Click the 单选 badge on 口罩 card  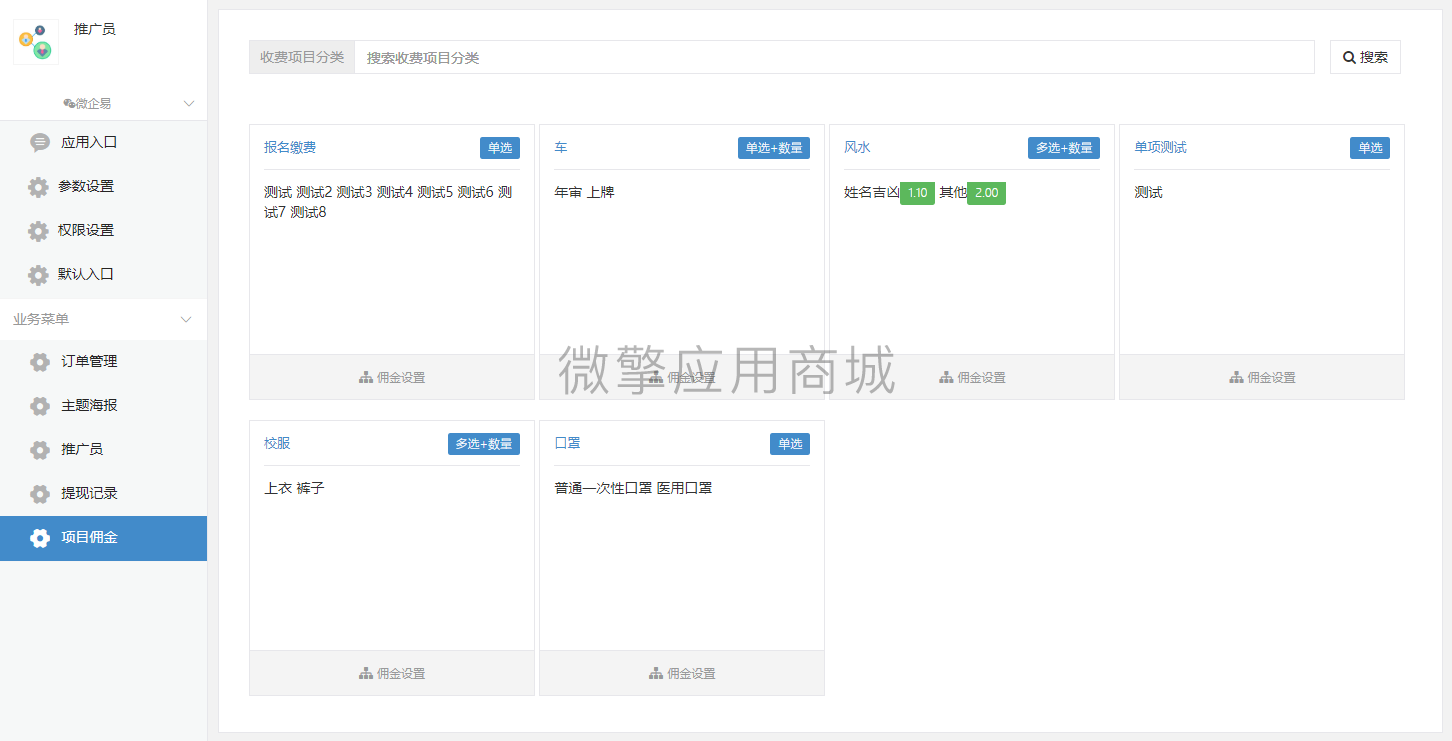790,444
